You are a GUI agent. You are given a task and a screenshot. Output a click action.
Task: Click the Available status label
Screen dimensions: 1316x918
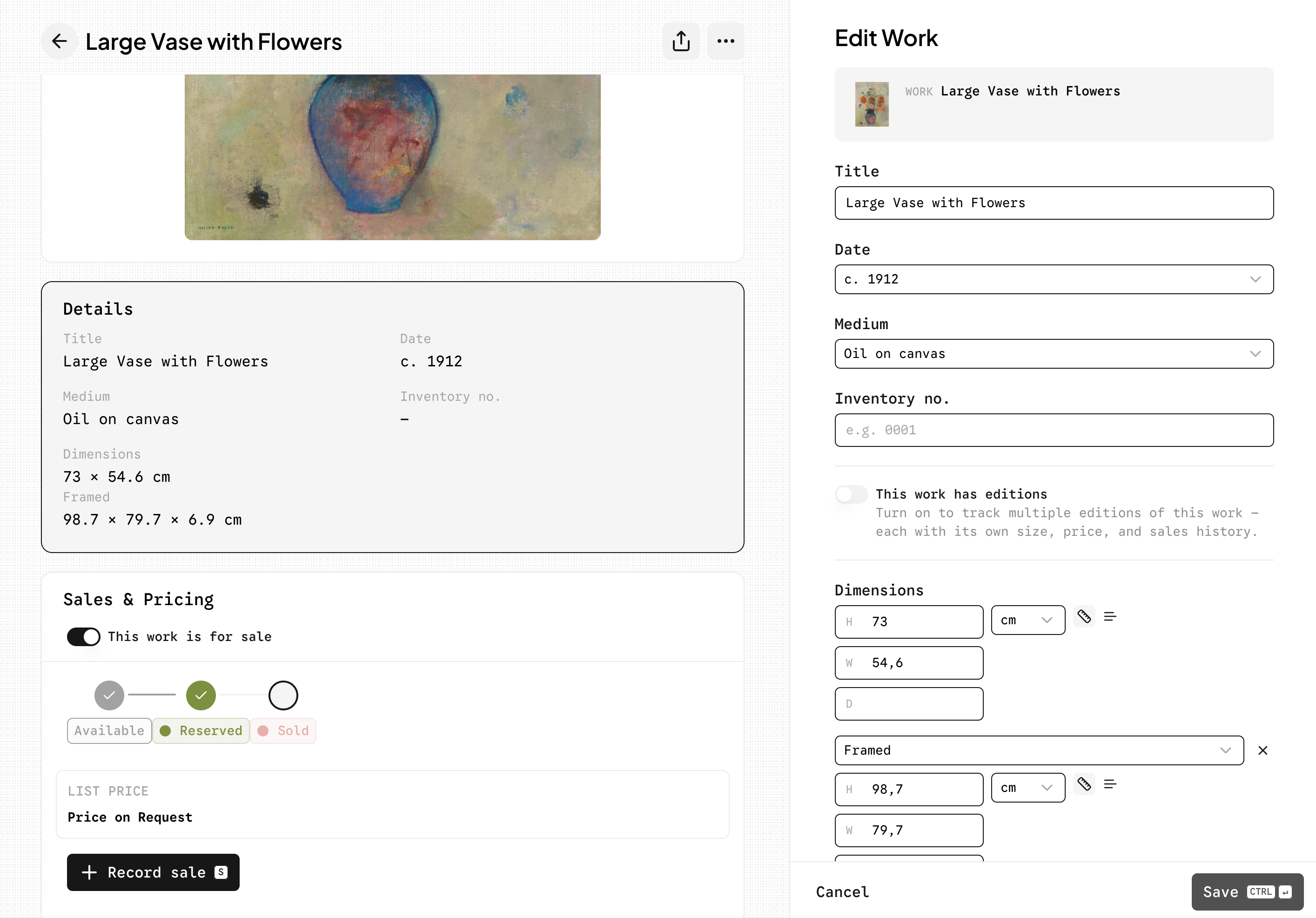tap(109, 730)
